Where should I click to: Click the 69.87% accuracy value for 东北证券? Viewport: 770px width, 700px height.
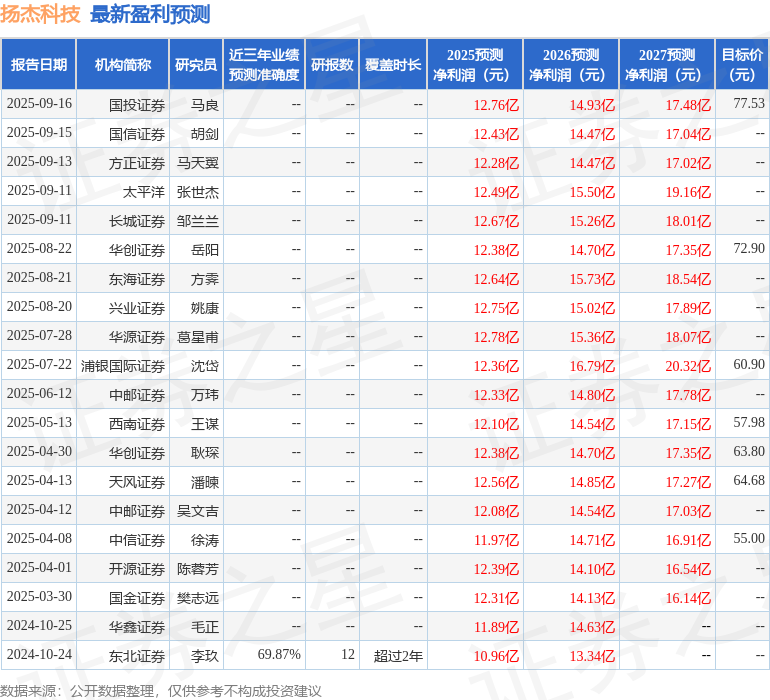(x=279, y=655)
